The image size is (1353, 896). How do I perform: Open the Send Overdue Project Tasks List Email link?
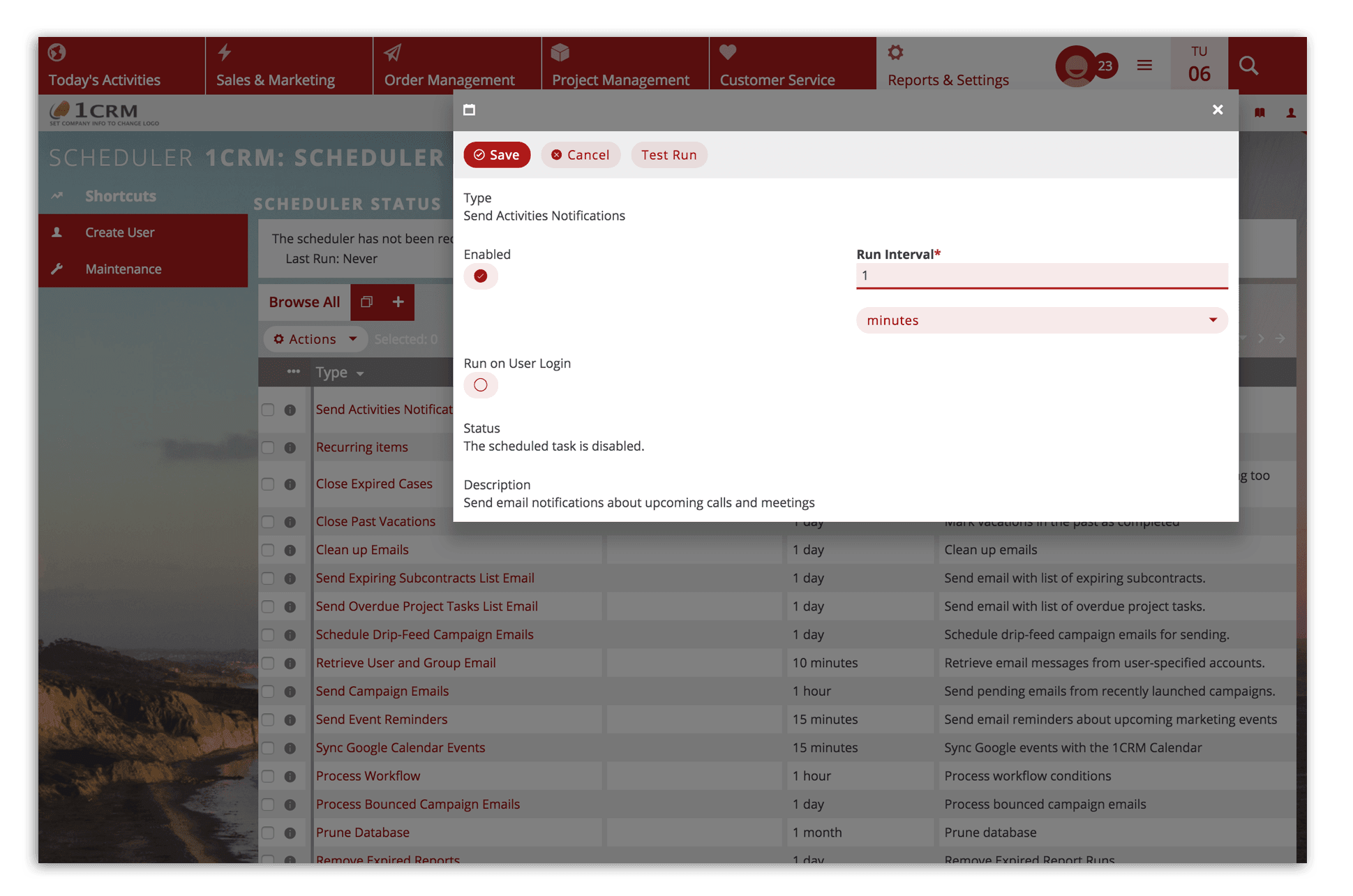click(426, 606)
